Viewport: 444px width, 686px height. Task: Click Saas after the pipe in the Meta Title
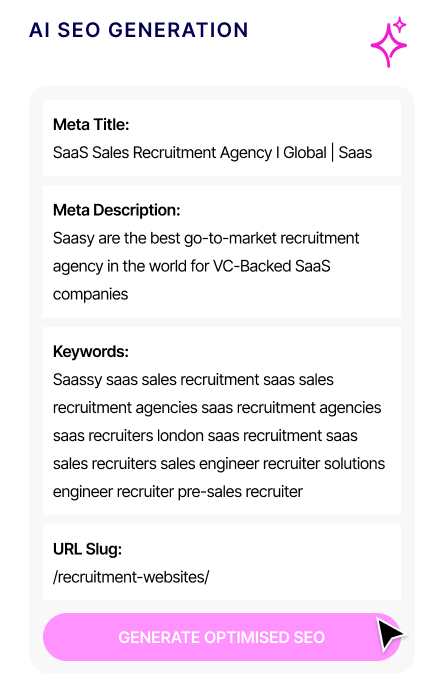coord(355,153)
